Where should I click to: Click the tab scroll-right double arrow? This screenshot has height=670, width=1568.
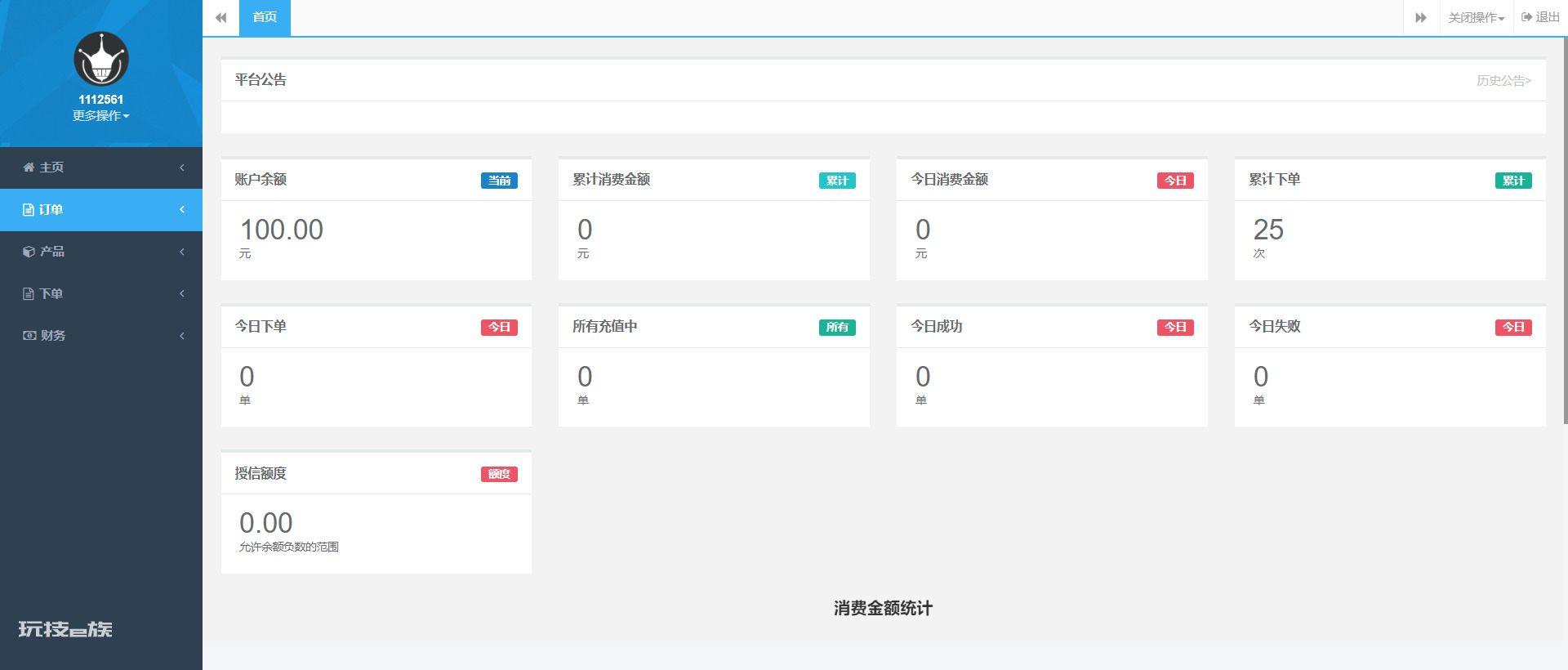pos(1421,17)
